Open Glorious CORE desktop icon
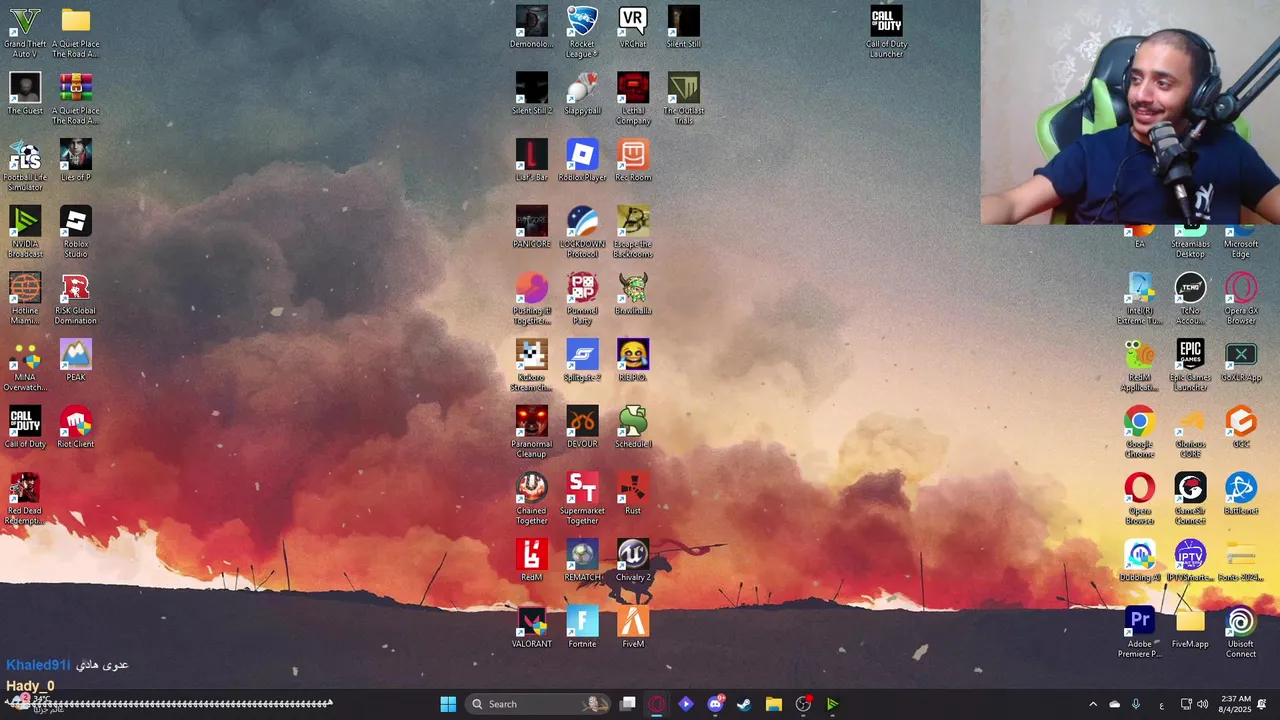The width and height of the screenshot is (1280, 720). (x=1190, y=432)
